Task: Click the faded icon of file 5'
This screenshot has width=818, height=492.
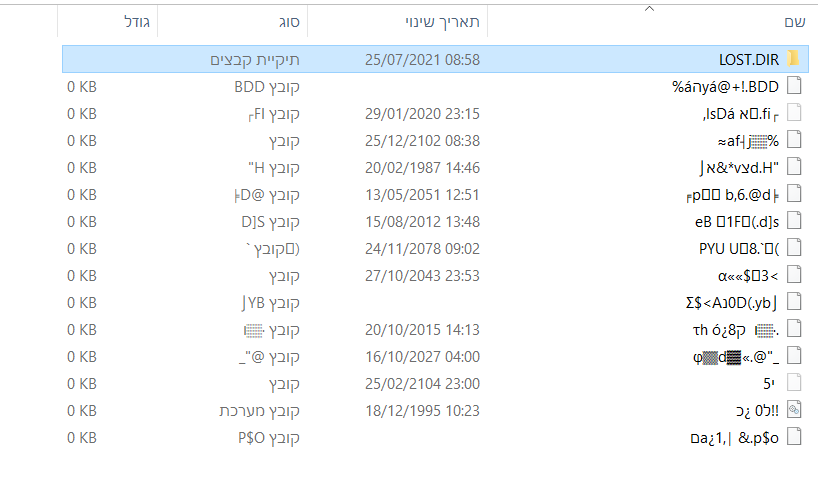Action: [x=795, y=382]
